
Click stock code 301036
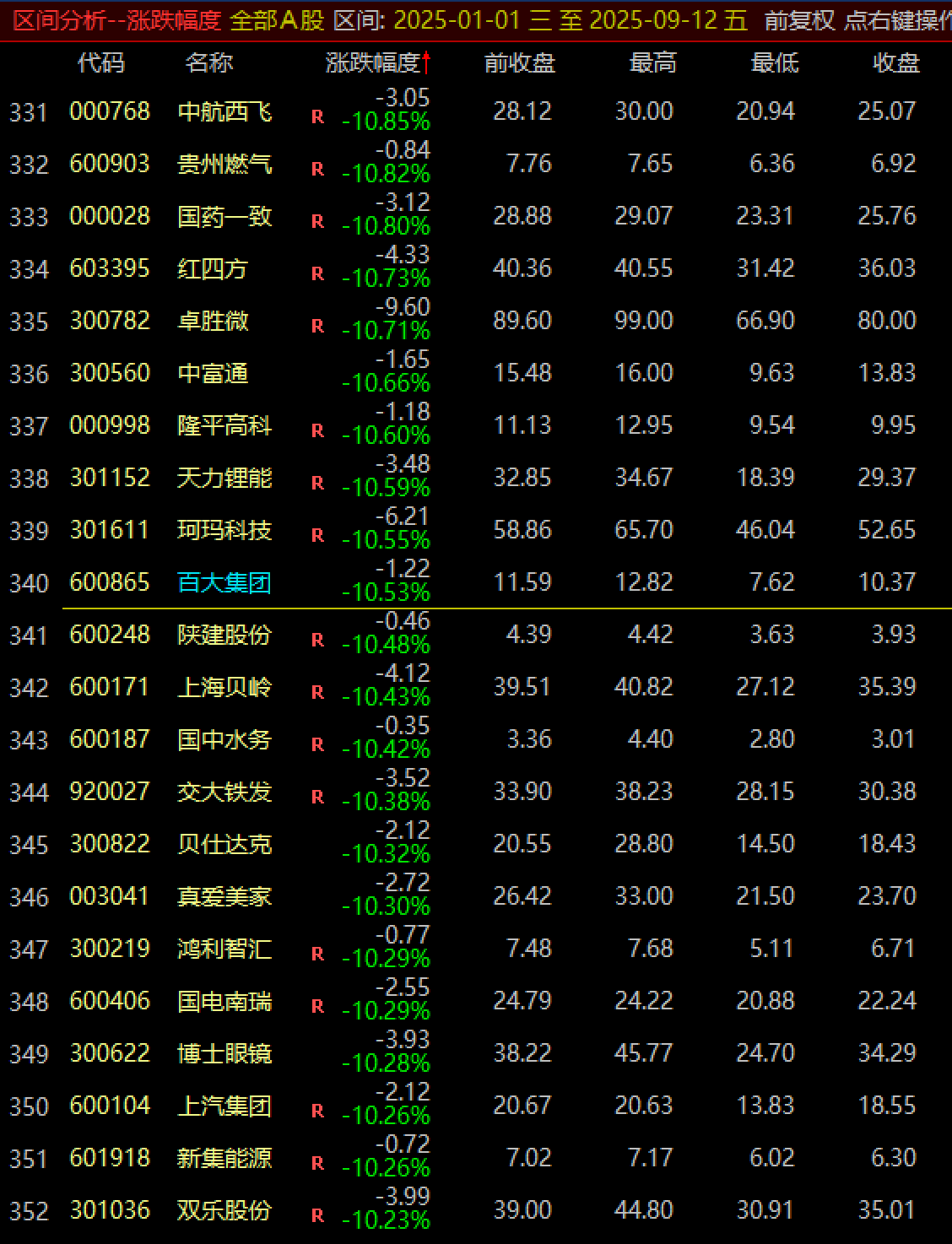tap(110, 1210)
